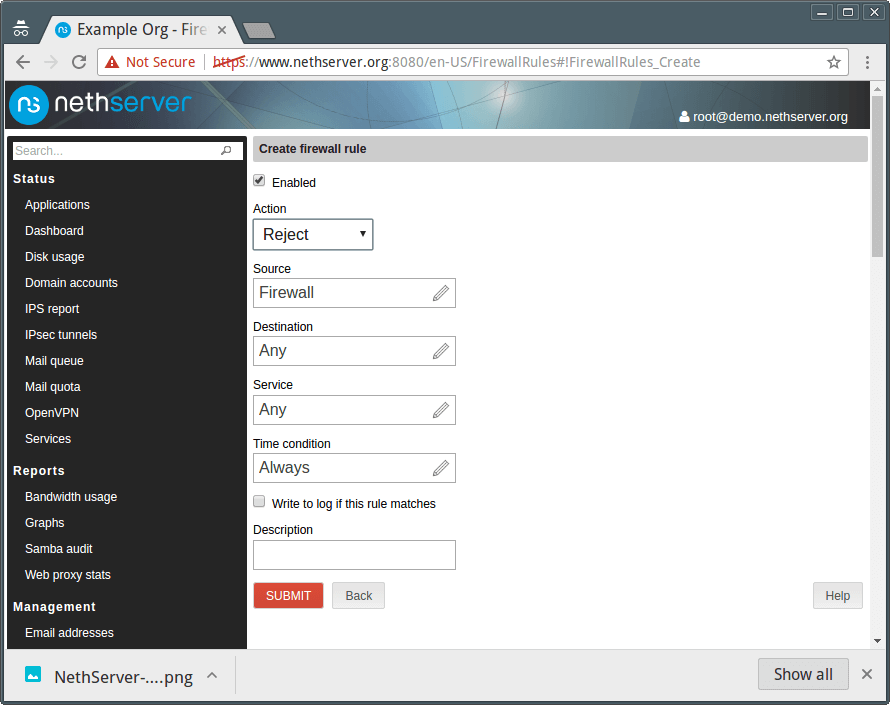890x705 pixels.
Task: Open IPS report in sidebar
Action: pyautogui.click(x=52, y=309)
